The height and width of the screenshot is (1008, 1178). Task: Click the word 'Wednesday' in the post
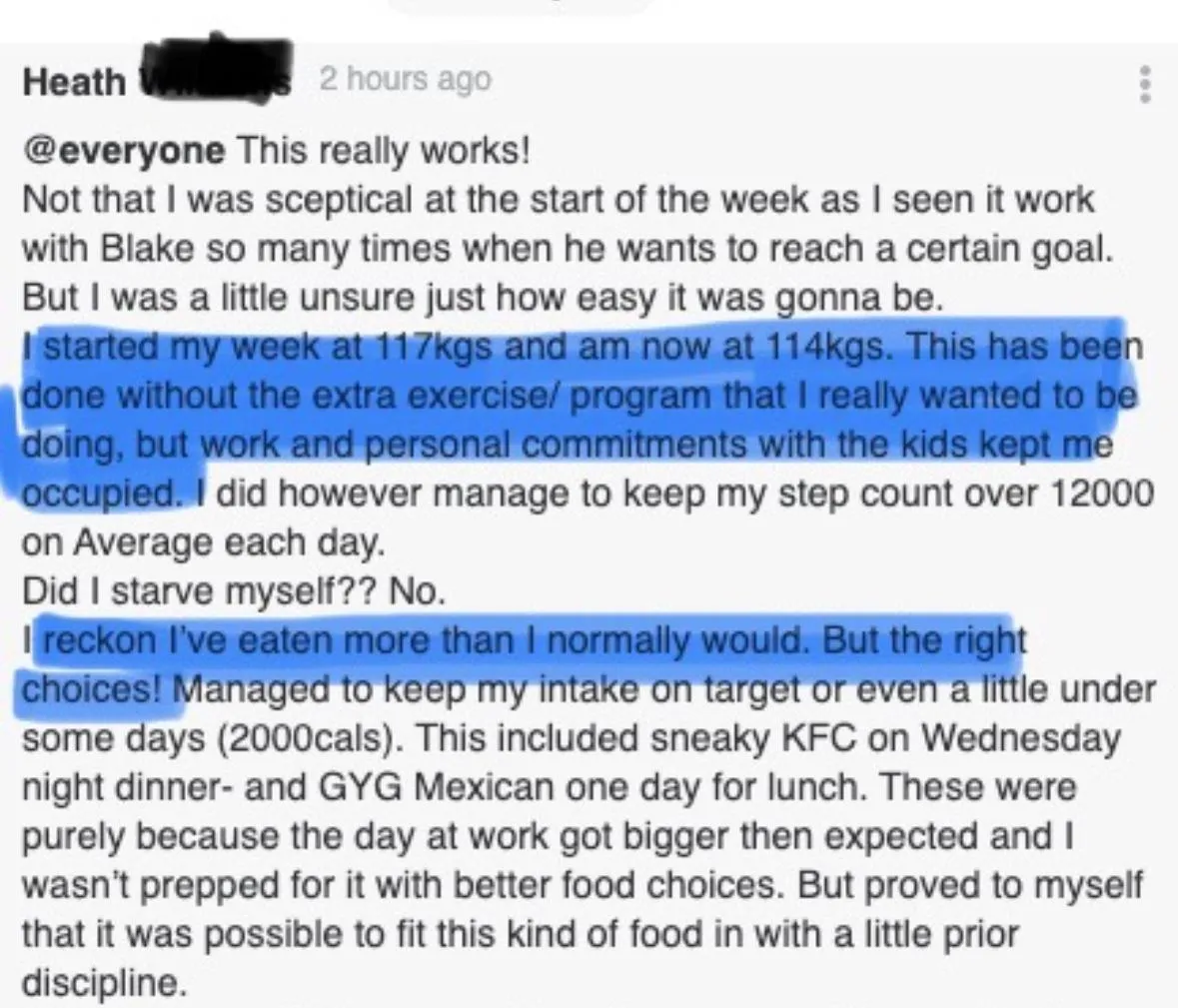tap(1021, 740)
